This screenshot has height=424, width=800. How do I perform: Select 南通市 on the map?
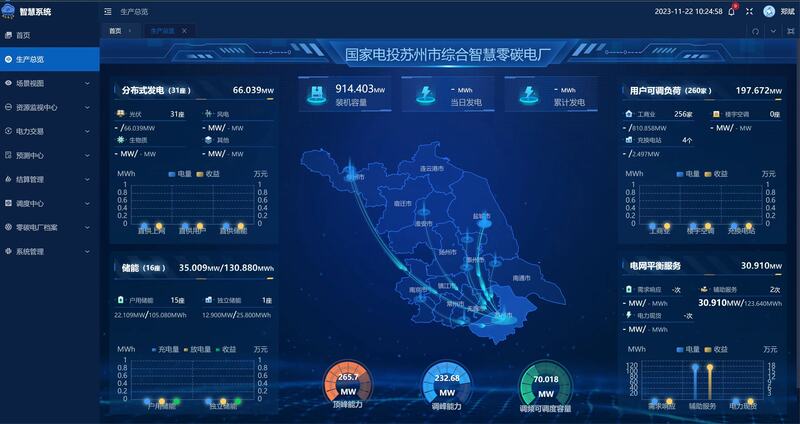click(x=521, y=278)
